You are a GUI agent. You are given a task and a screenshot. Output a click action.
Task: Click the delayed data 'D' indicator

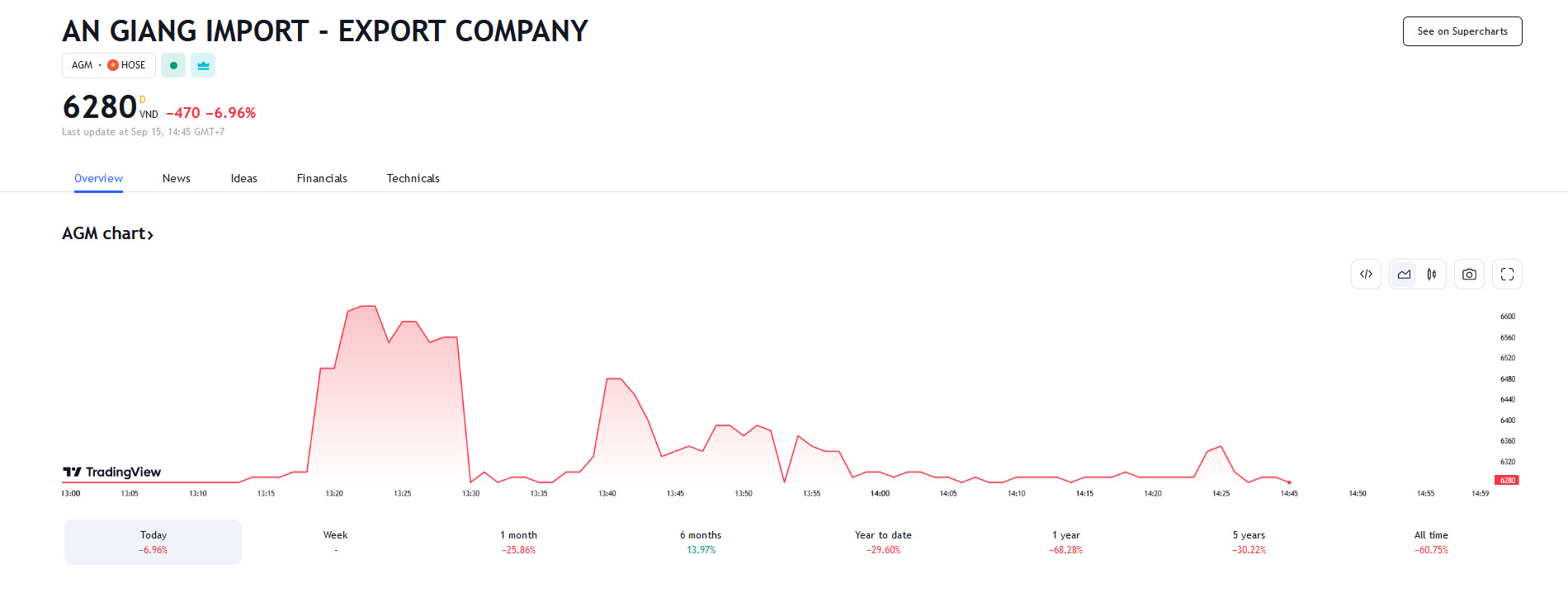tap(142, 100)
